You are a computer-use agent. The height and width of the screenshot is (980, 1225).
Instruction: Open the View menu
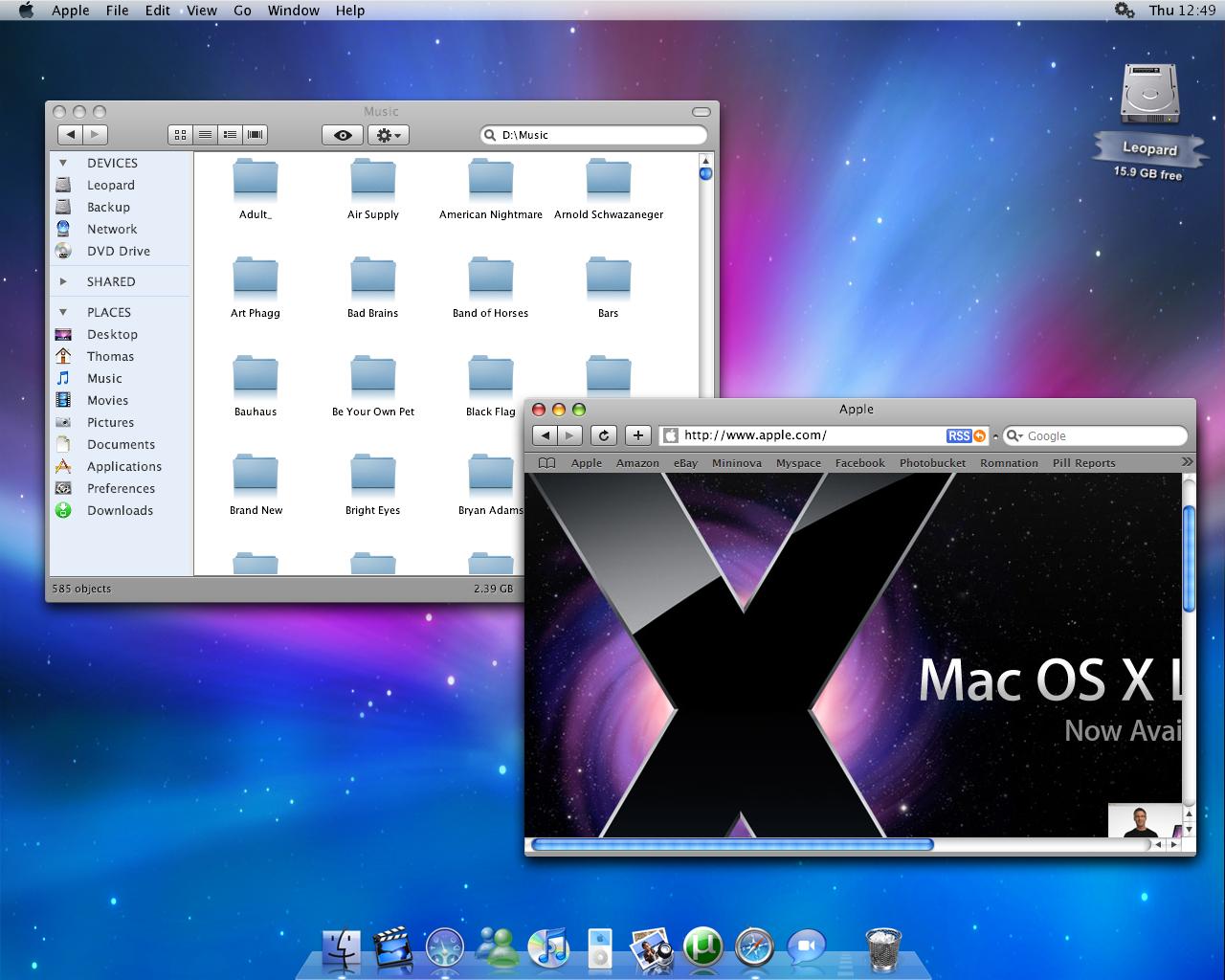click(202, 11)
